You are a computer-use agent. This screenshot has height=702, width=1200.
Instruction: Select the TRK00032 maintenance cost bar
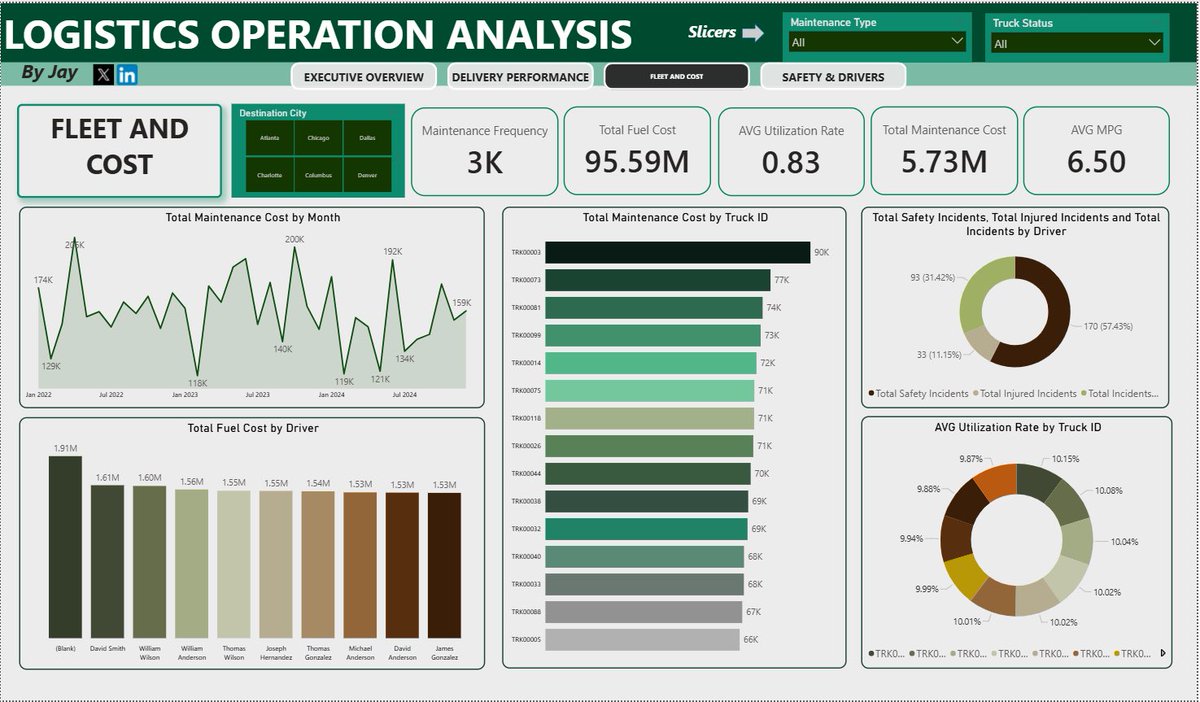[646, 529]
